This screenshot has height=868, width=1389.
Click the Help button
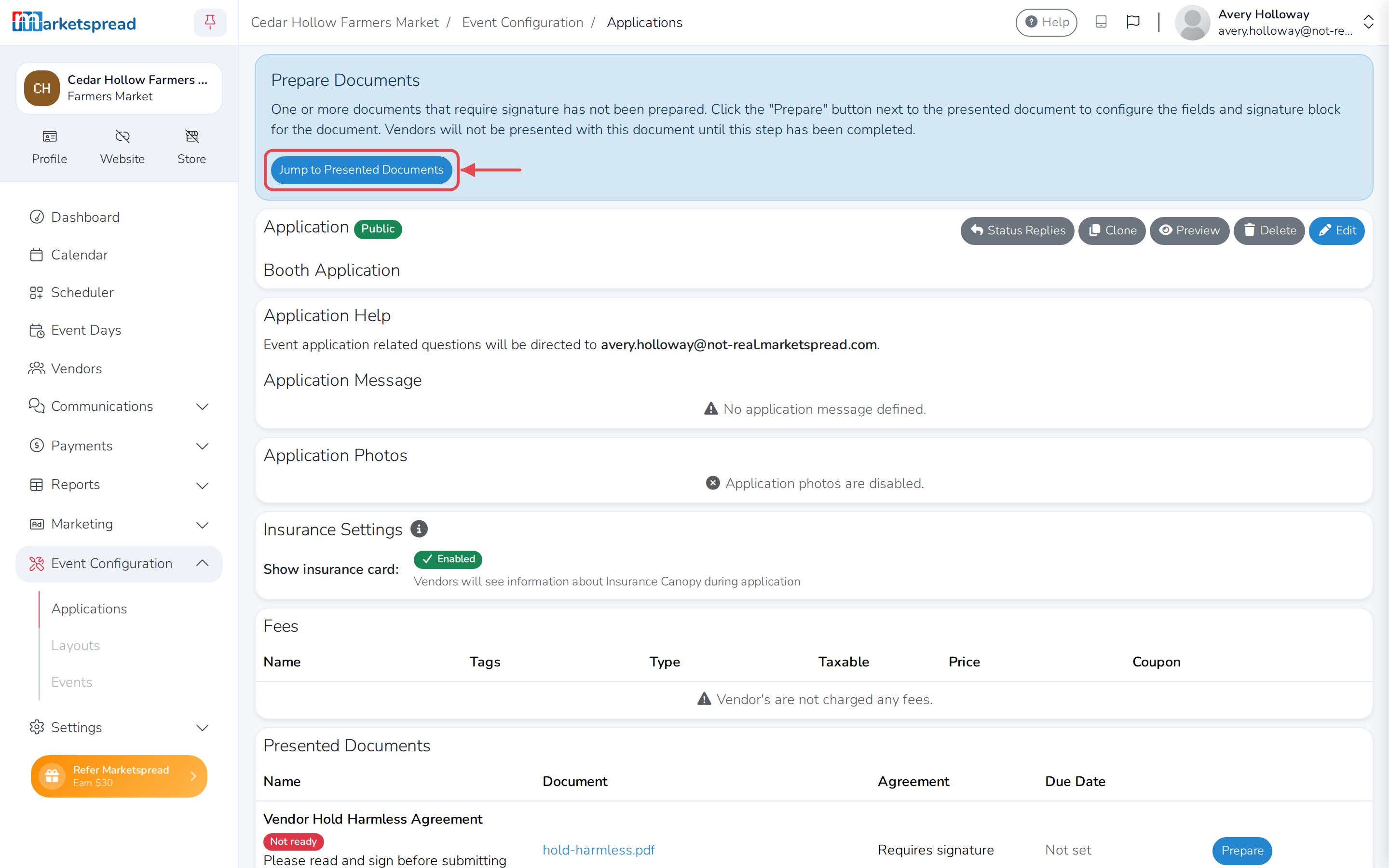pyautogui.click(x=1046, y=22)
